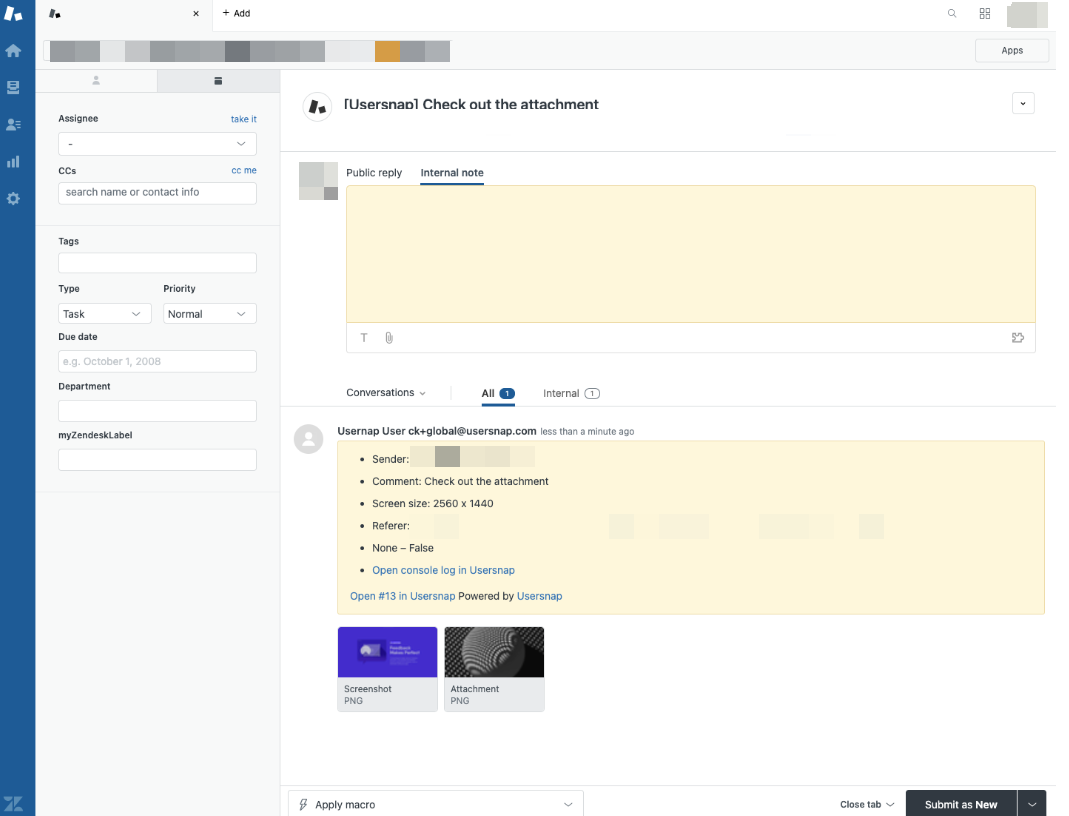This screenshot has height=816, width=1069.
Task: Click the Zendesk logo at sidebar top
Action: (x=13, y=13)
